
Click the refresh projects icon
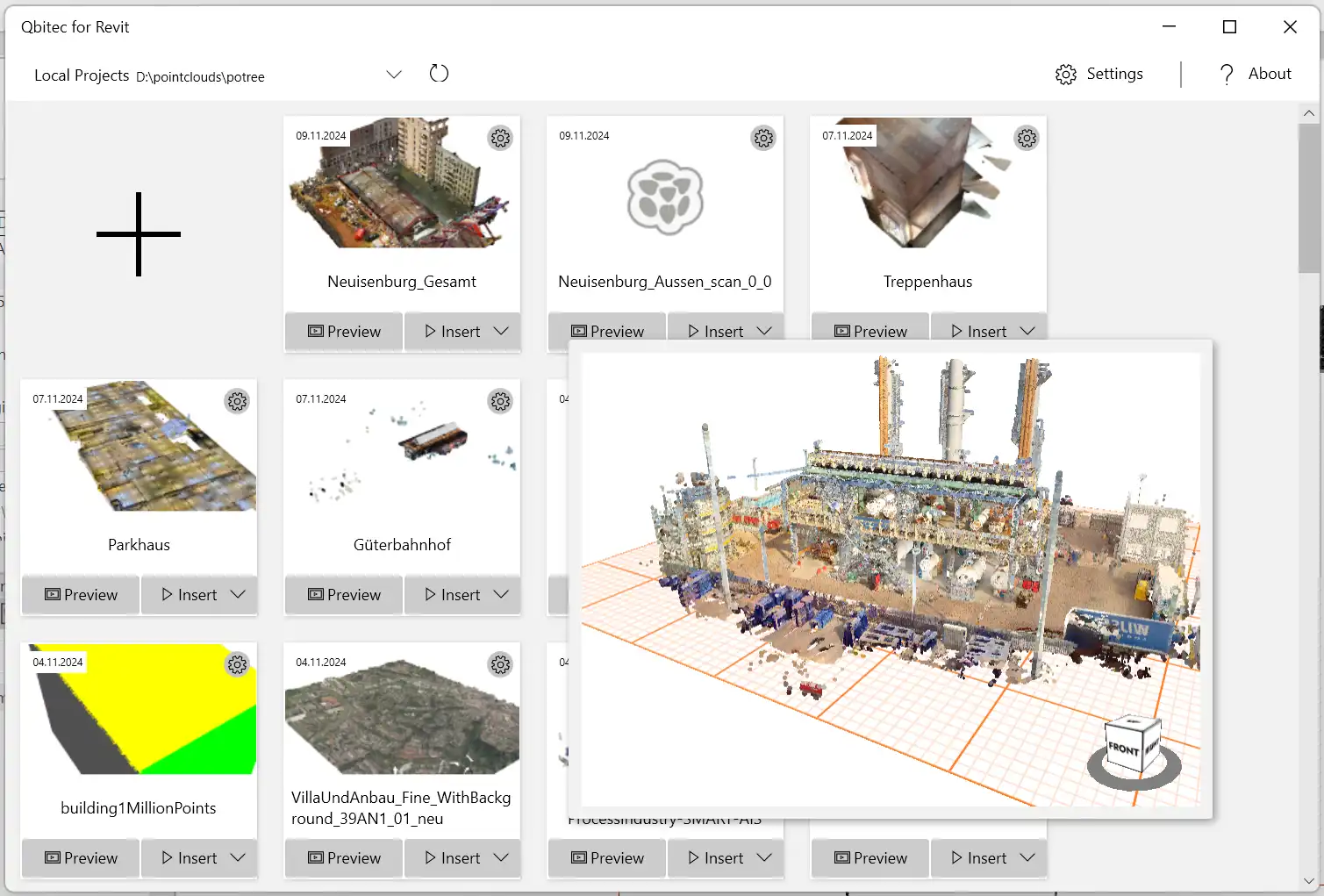coord(439,74)
